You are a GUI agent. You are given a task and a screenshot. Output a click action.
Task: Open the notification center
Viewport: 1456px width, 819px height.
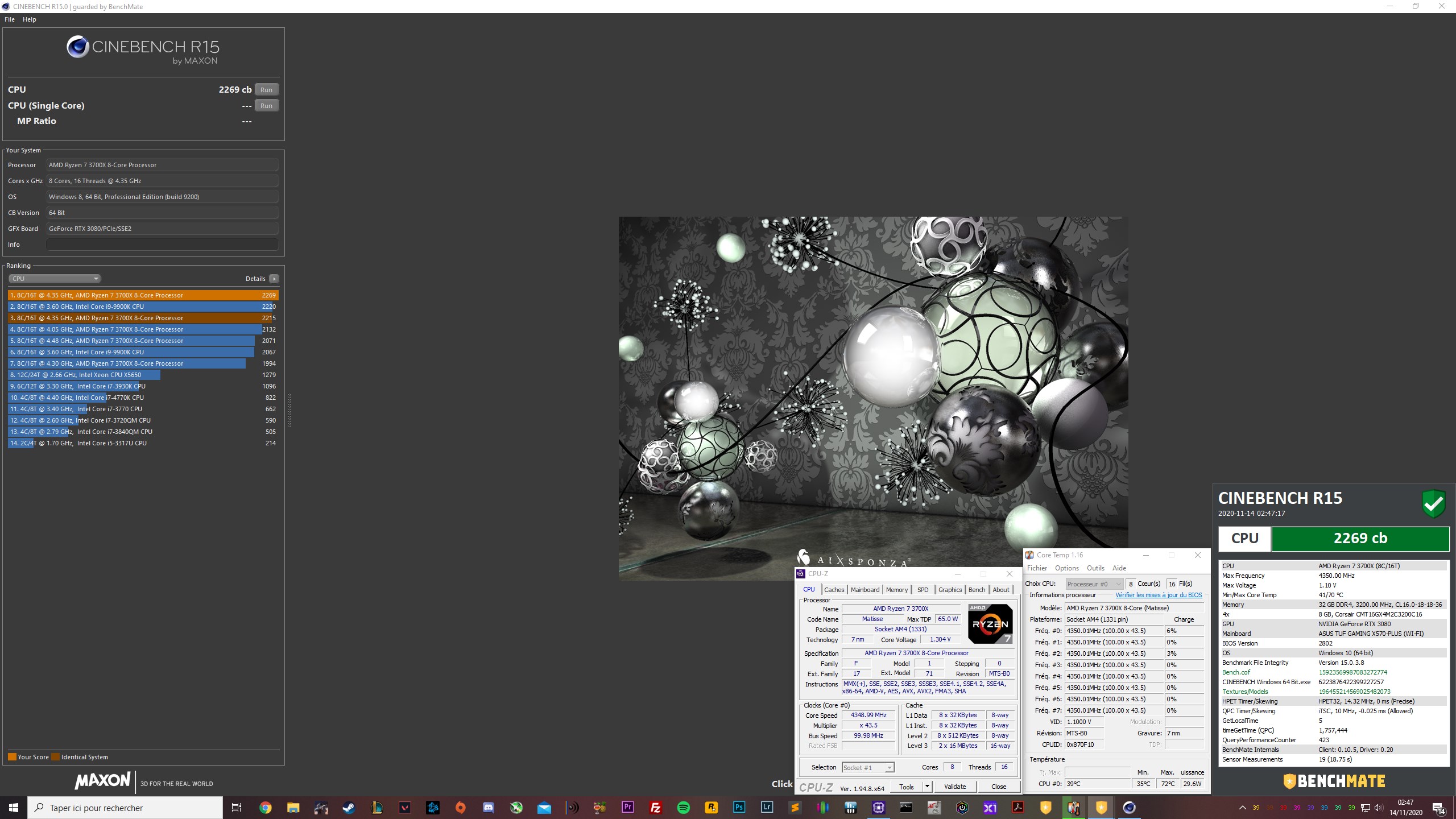pyautogui.click(x=1438, y=808)
